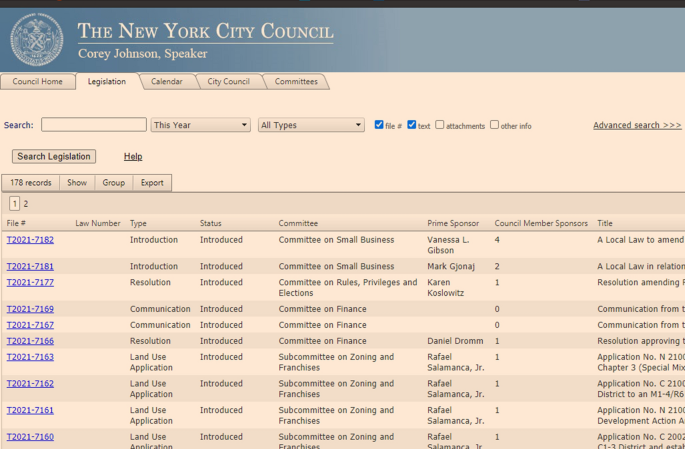Sort by Prime Sponsor column header

pyautogui.click(x=453, y=223)
